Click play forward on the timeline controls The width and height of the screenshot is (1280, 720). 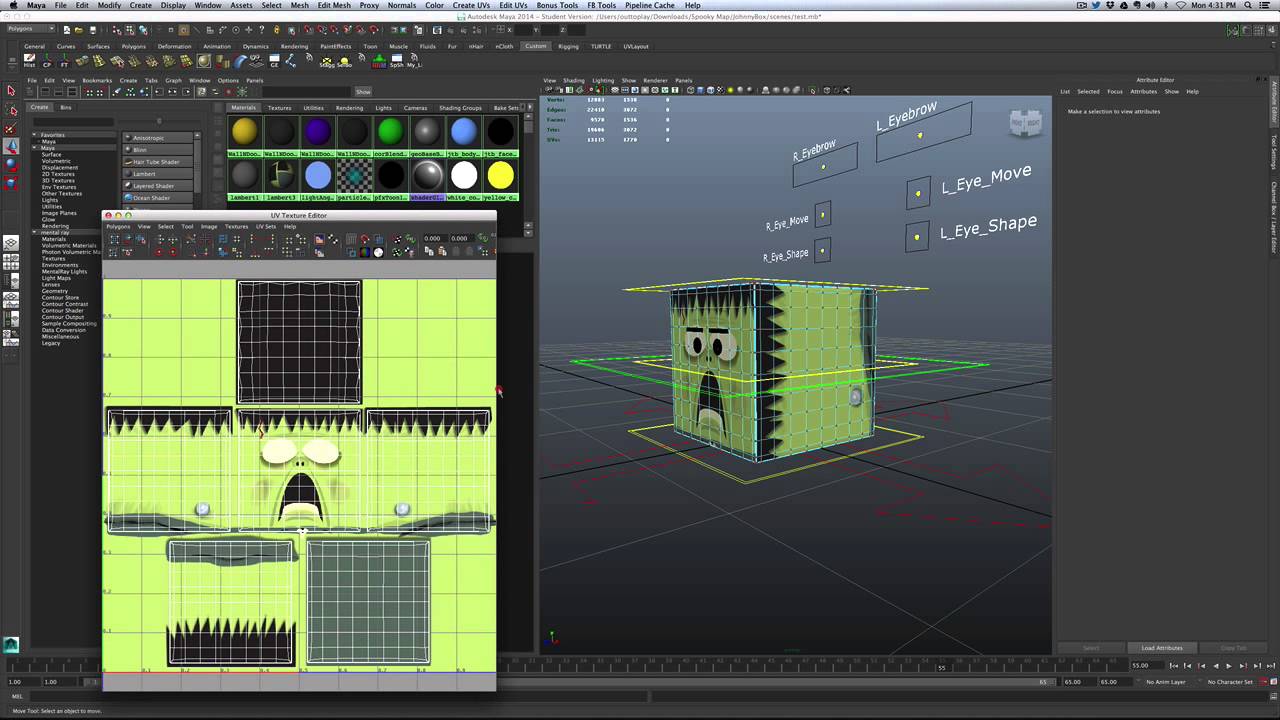click(x=1229, y=666)
